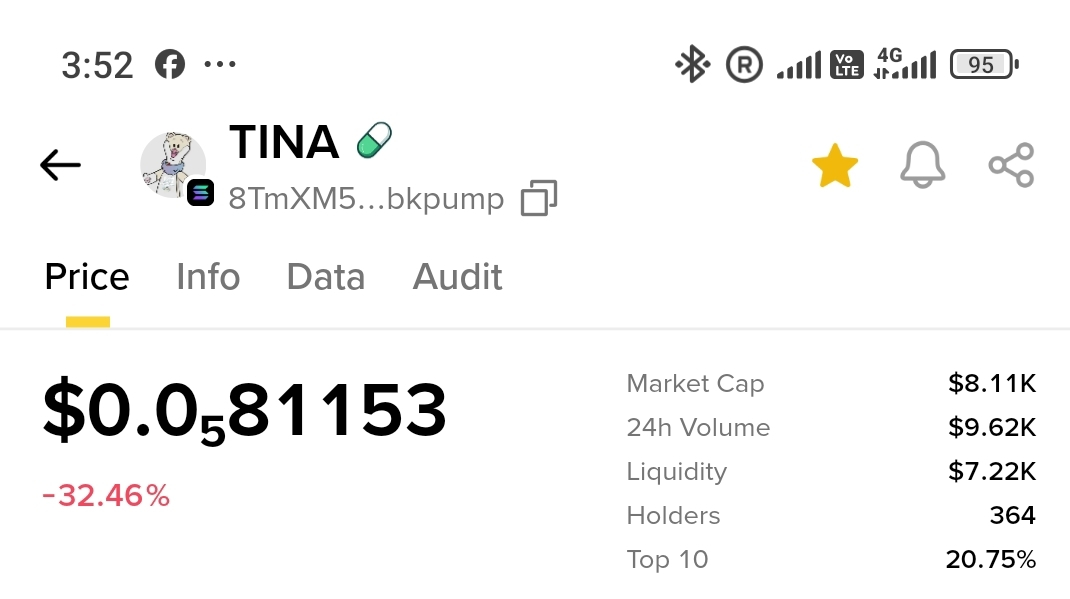1070x599 pixels.
Task: Tap the green pill pump icon
Action: tap(374, 140)
